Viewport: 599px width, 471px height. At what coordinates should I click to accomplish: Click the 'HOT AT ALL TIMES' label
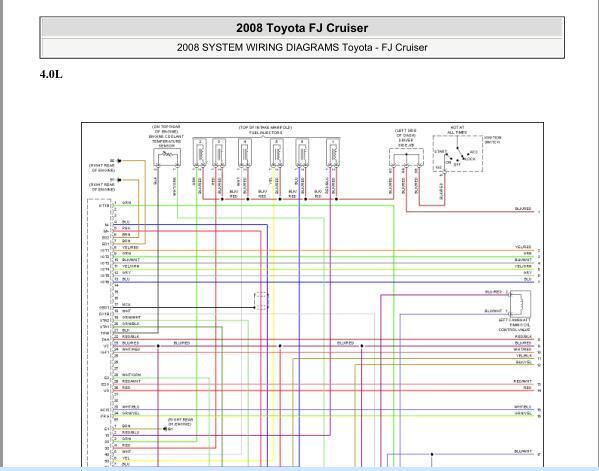point(457,130)
